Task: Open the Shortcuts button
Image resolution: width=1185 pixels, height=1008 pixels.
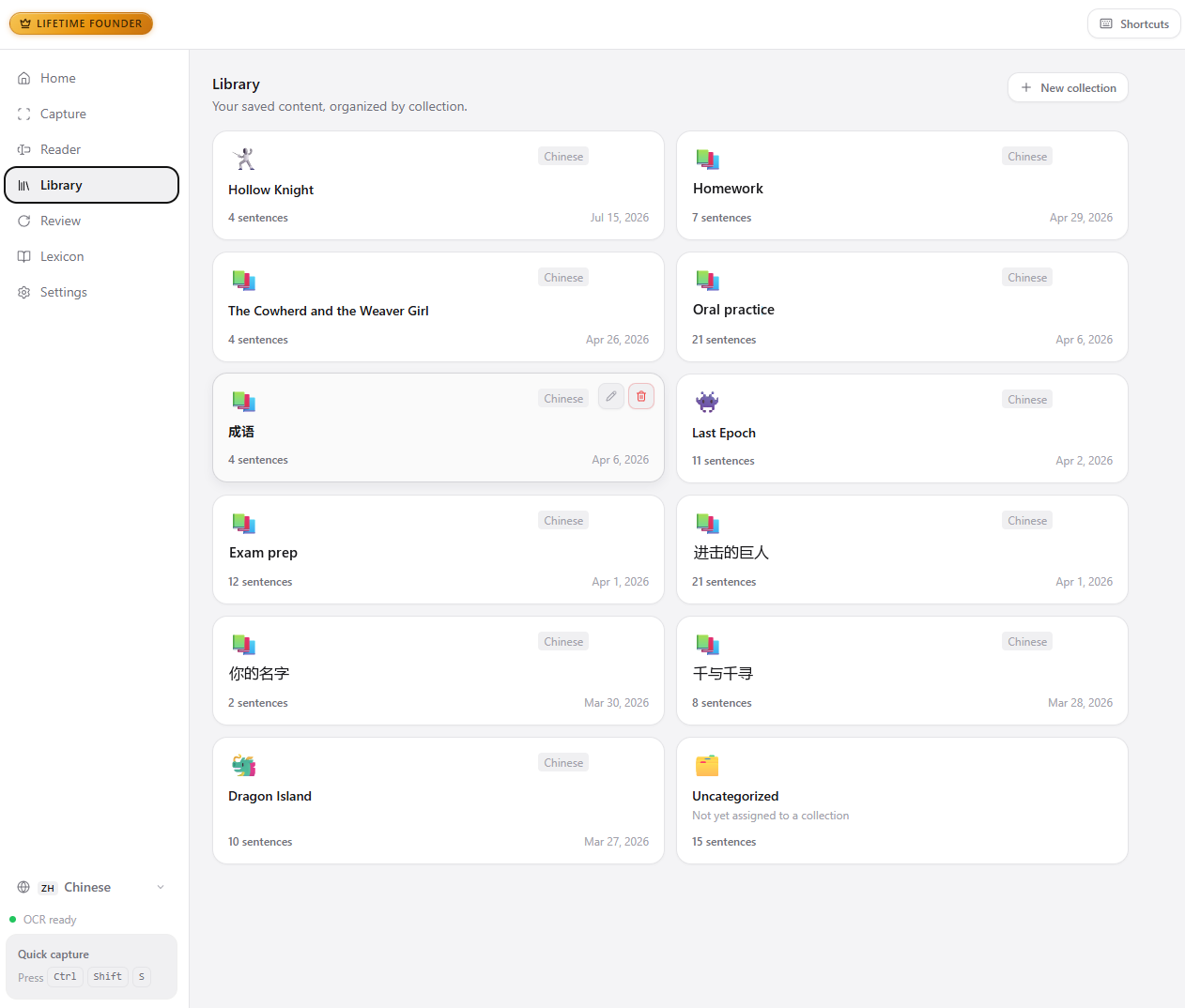Action: tap(1133, 23)
